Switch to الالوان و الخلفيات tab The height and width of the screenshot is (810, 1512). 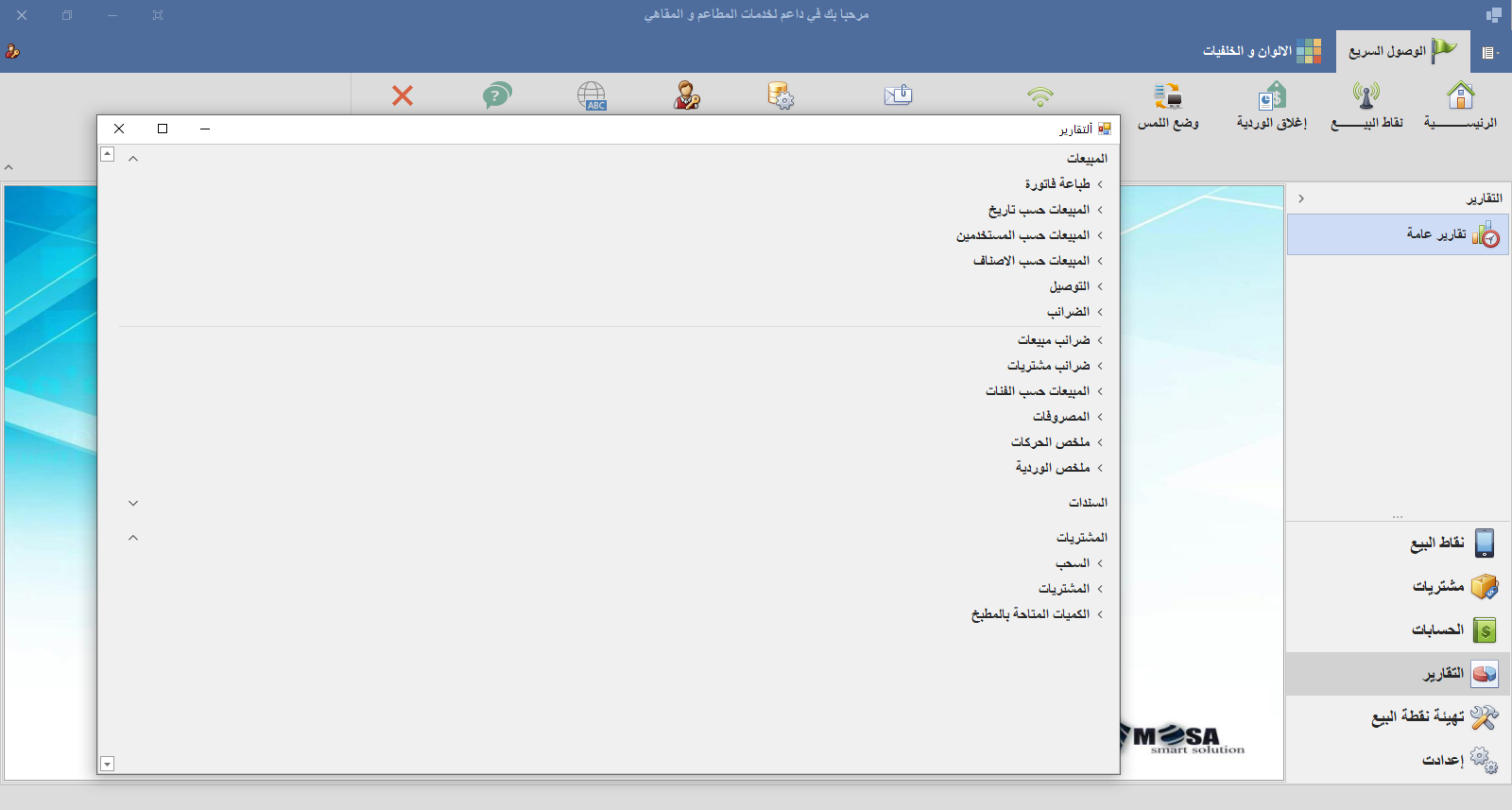[1261, 51]
